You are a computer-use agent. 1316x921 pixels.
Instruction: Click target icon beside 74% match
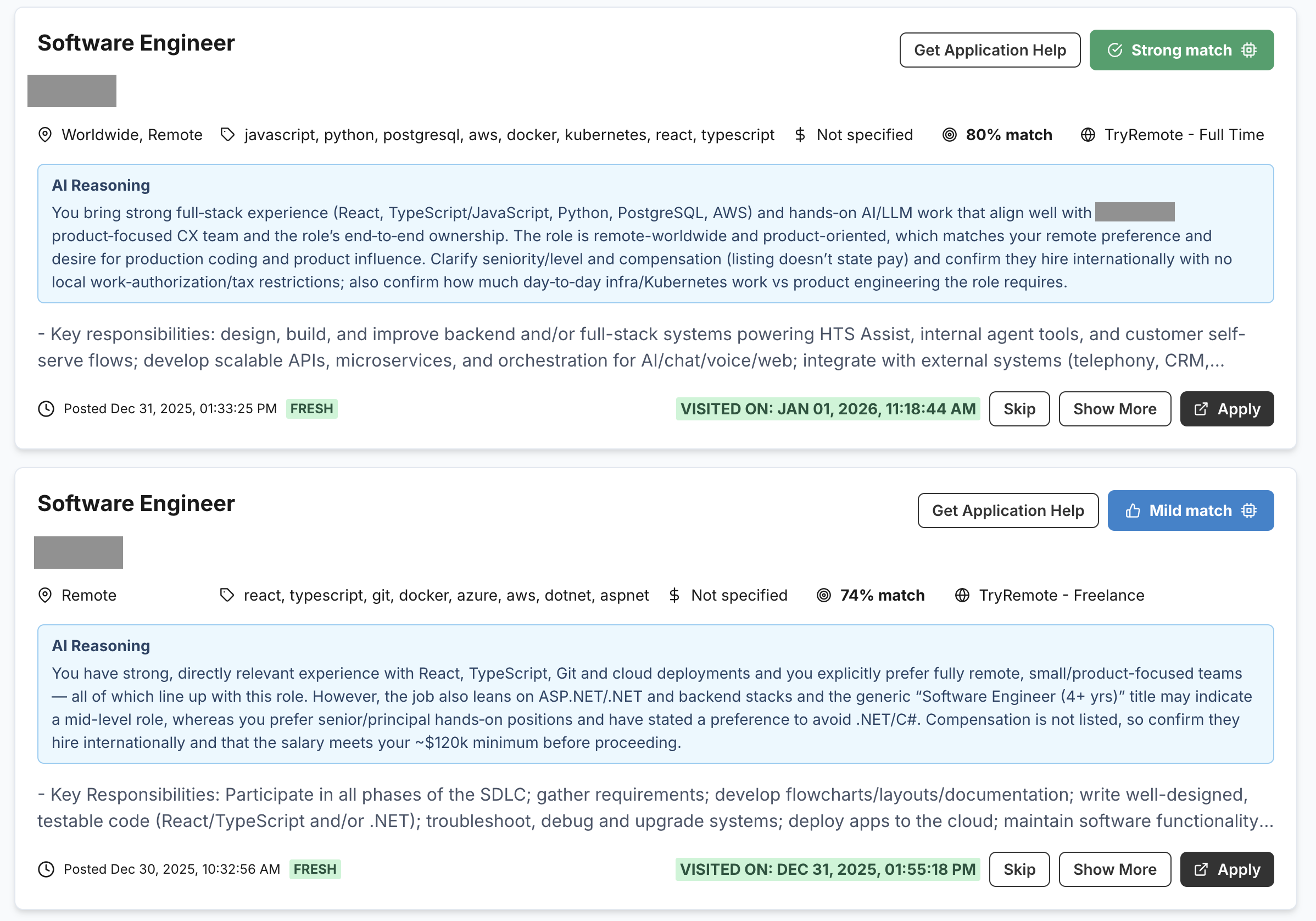tap(824, 595)
